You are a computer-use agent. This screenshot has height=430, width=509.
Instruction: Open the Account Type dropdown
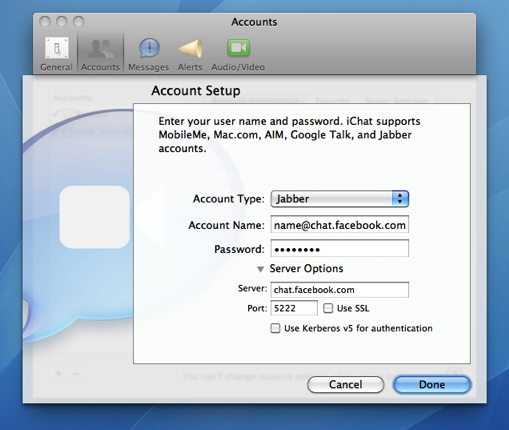point(340,199)
